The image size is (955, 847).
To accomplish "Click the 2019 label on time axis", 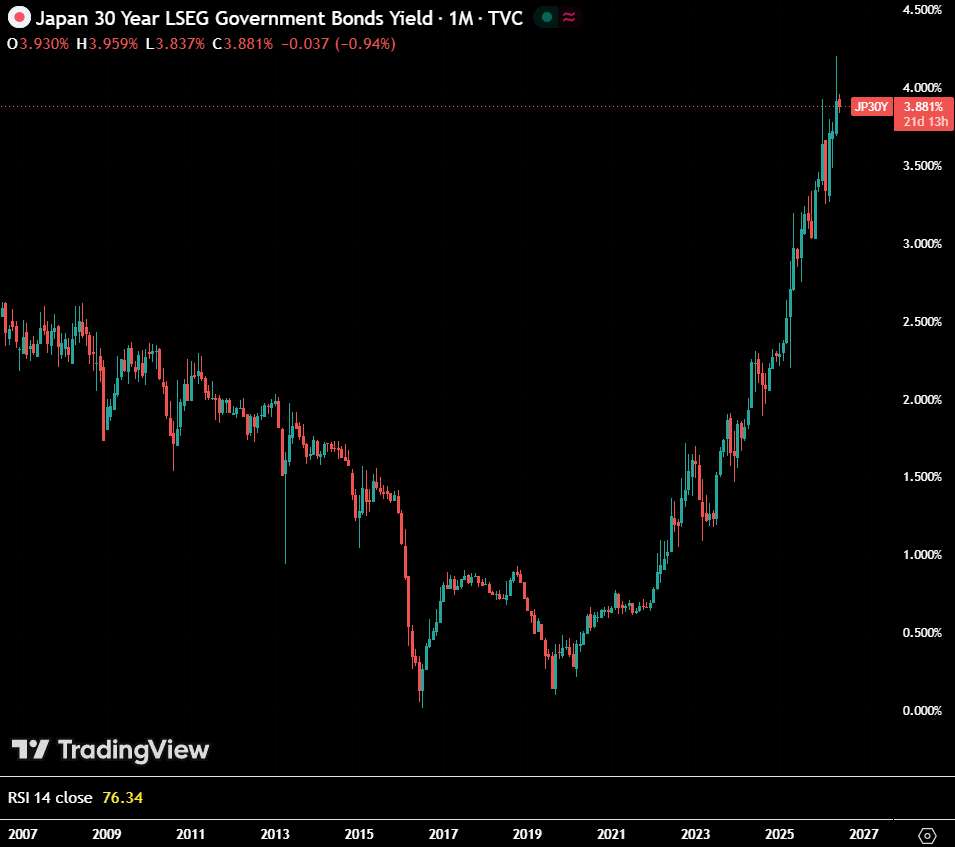I will [527, 834].
